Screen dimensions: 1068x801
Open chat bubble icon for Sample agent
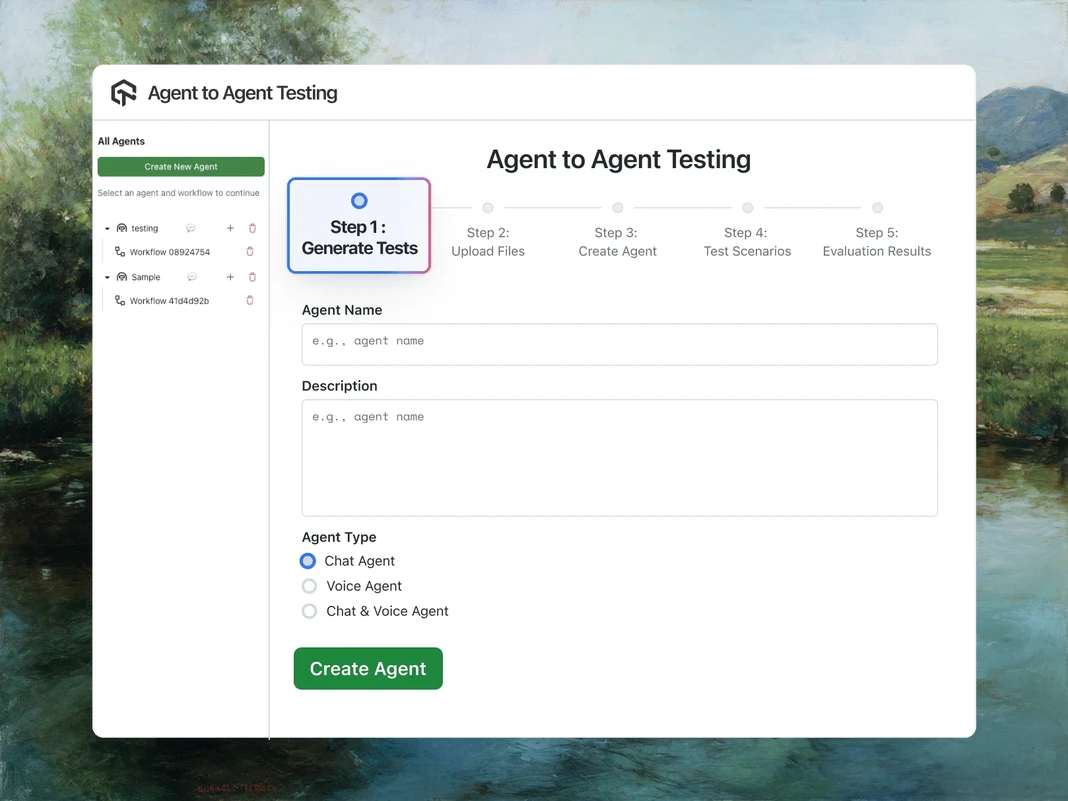(192, 277)
